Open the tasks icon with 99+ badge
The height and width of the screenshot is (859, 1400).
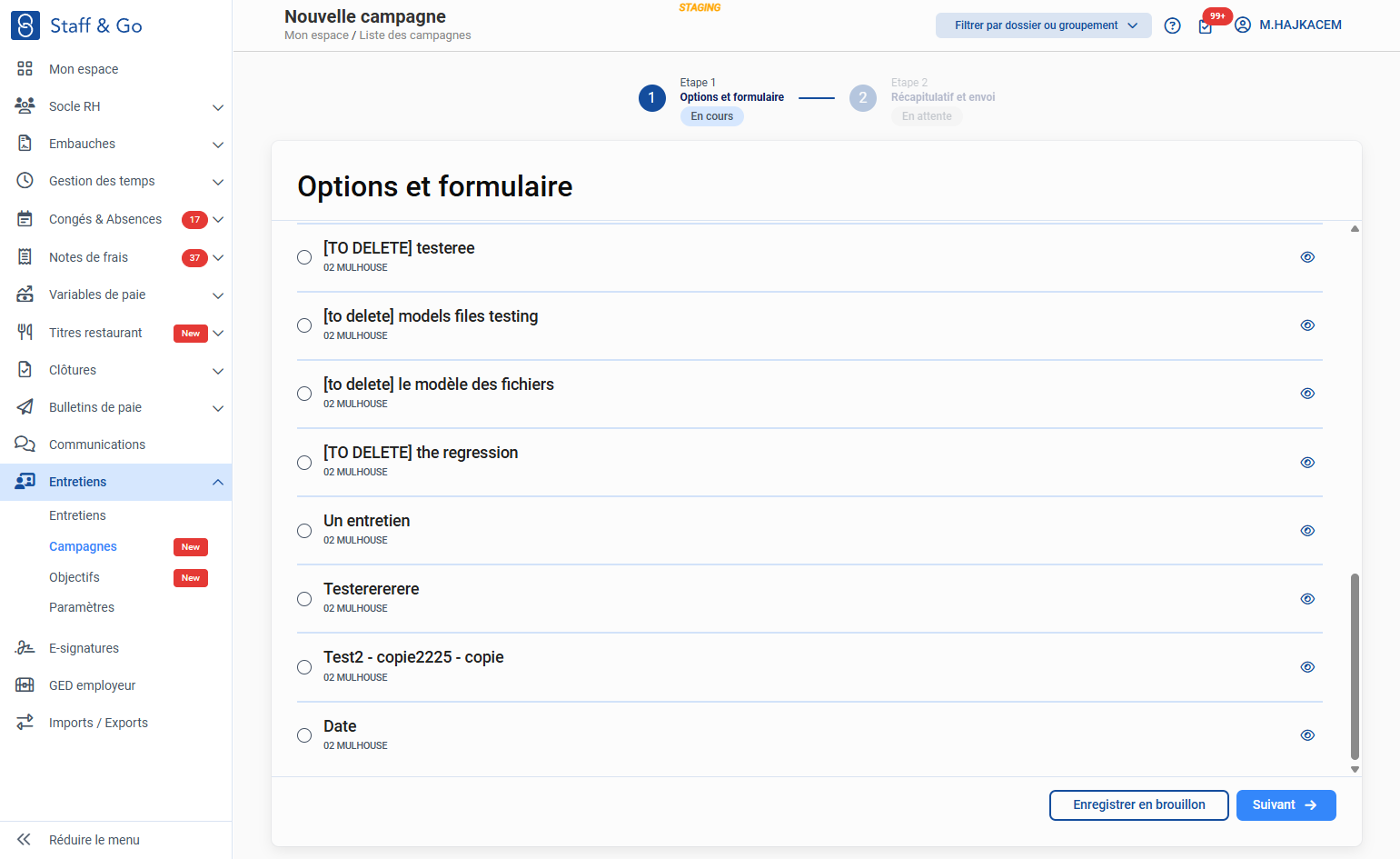[1206, 26]
